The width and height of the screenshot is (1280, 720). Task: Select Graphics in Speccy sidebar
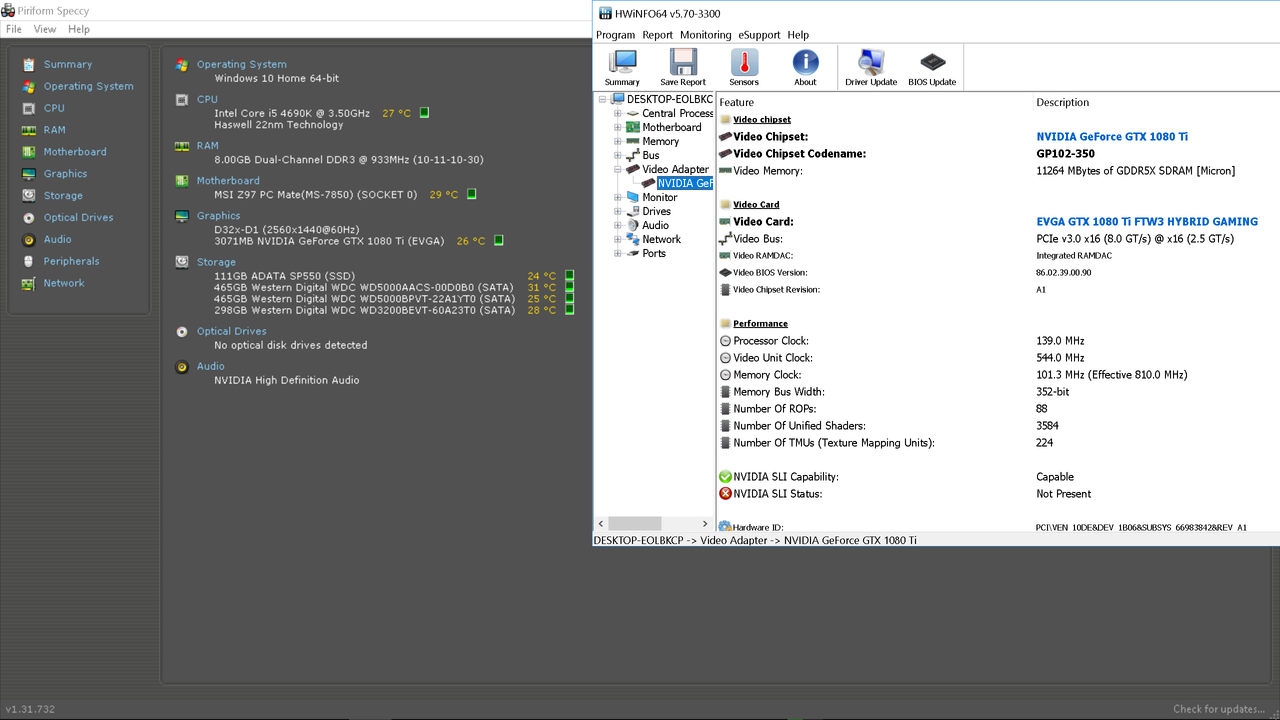pyautogui.click(x=65, y=174)
